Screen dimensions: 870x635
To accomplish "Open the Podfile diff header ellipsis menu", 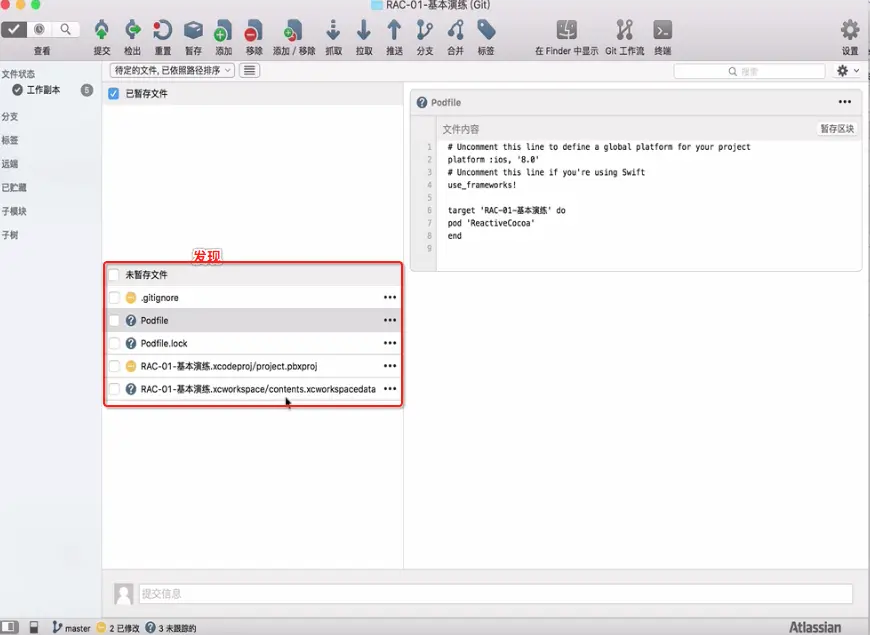I will (844, 102).
